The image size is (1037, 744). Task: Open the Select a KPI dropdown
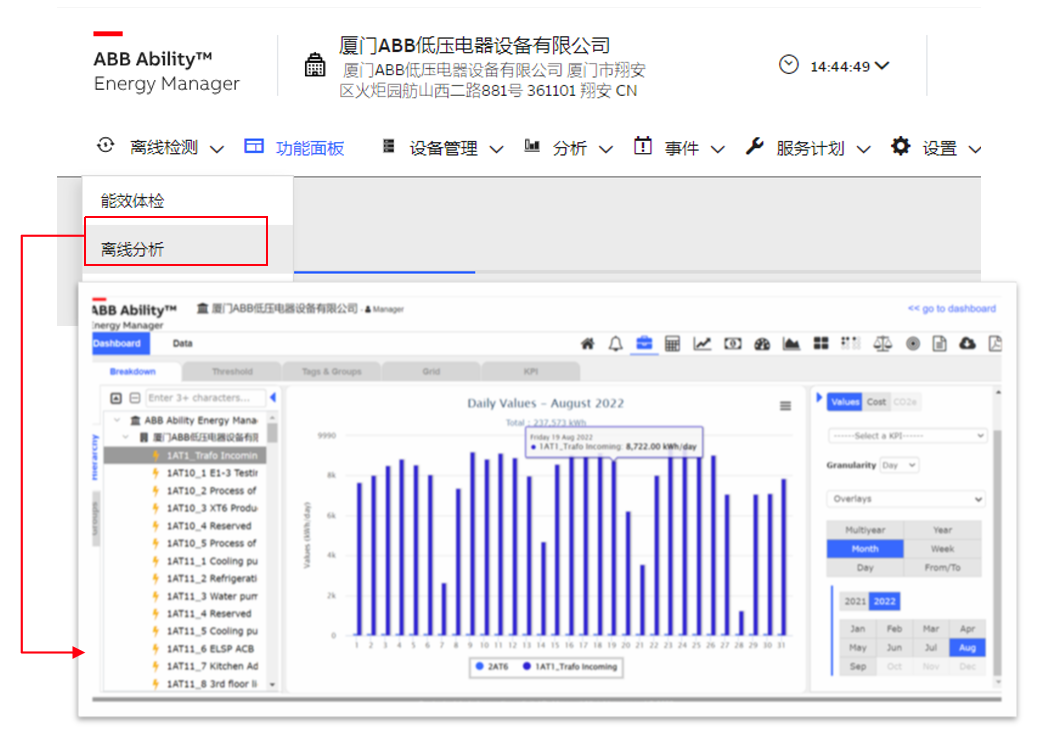pyautogui.click(x=907, y=436)
